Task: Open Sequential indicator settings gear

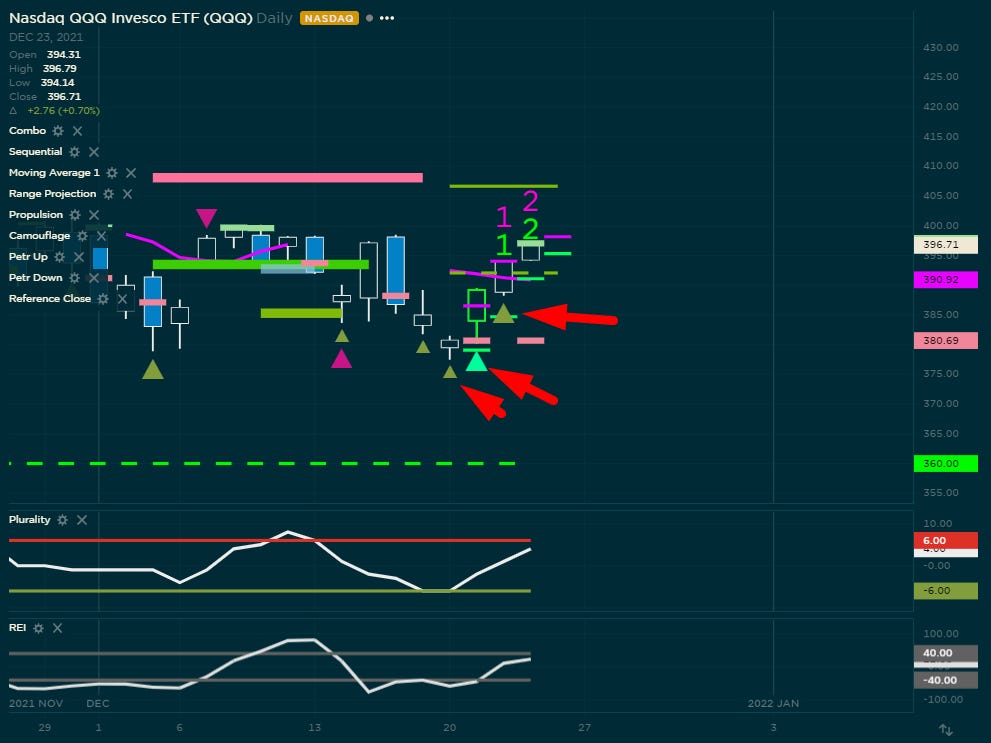Action: [x=75, y=152]
